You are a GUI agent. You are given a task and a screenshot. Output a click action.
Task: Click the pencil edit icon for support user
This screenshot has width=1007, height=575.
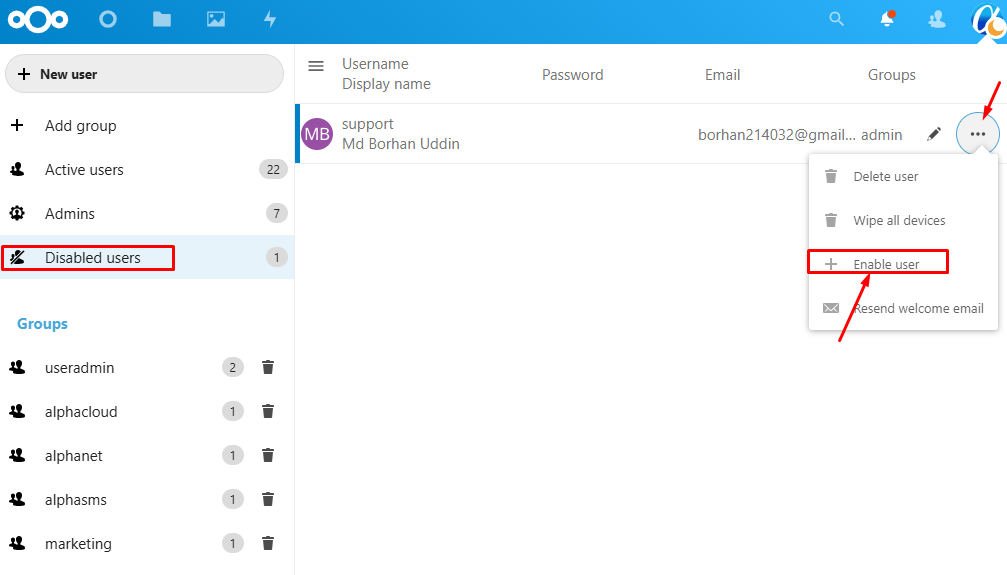pyautogui.click(x=934, y=134)
